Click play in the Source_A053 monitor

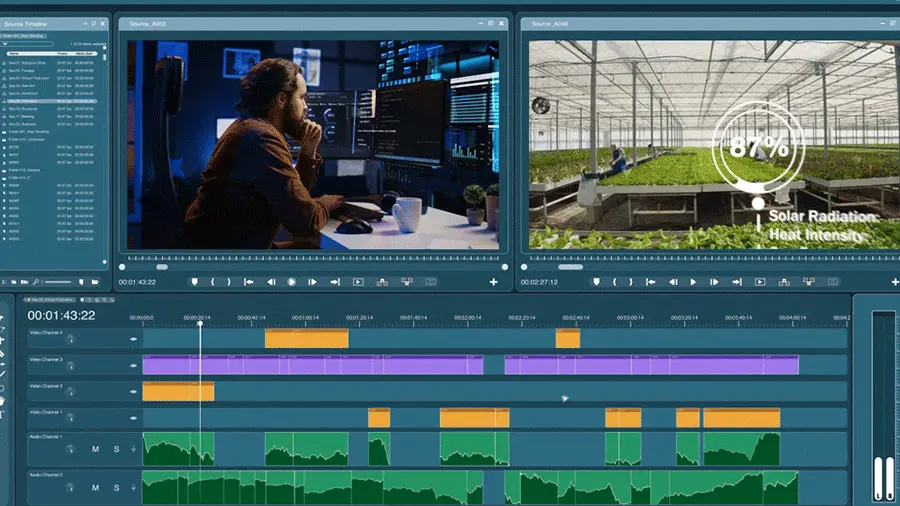(292, 282)
